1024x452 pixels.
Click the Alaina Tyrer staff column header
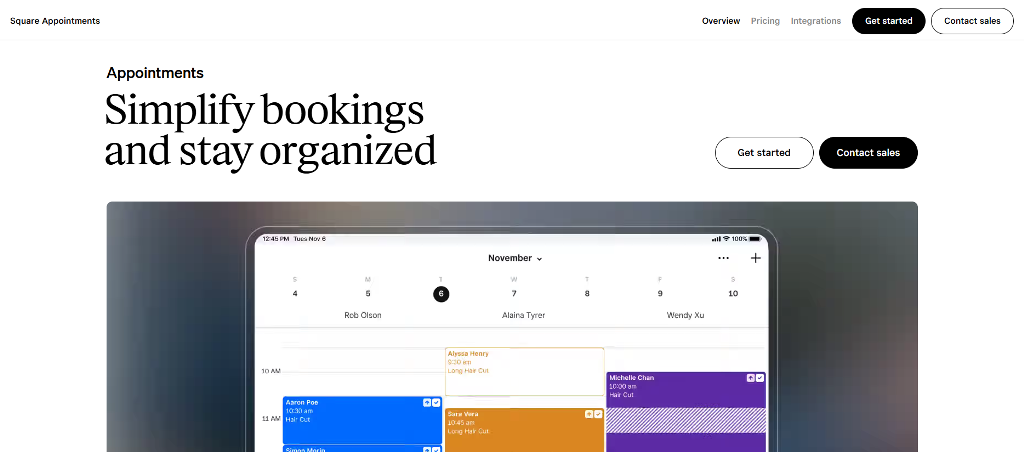tap(524, 315)
